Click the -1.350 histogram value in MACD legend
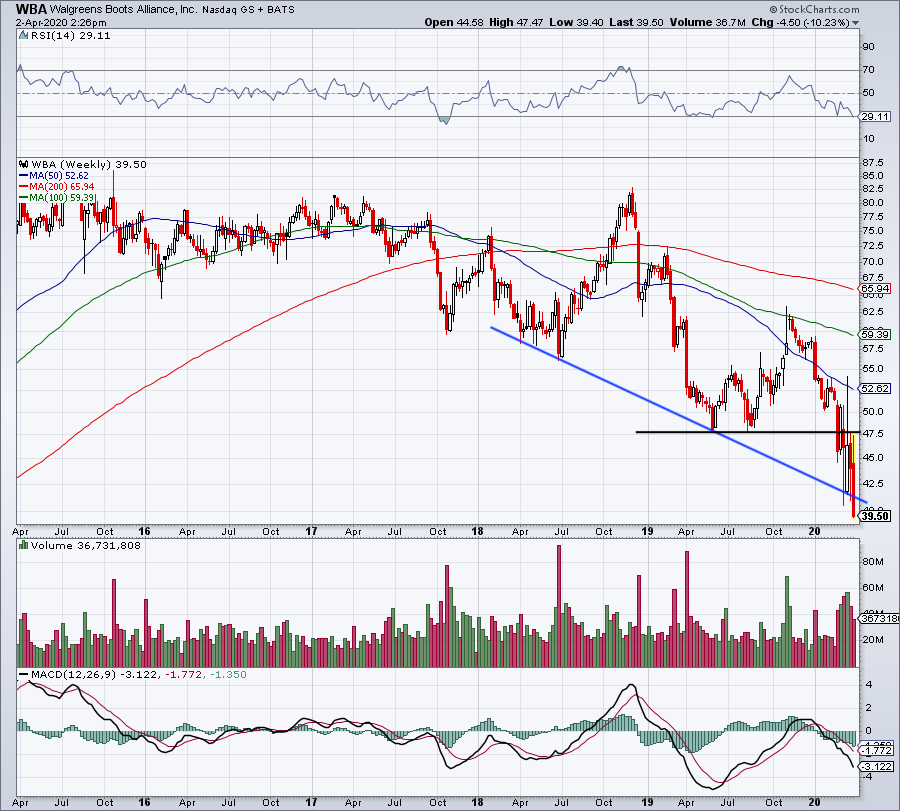 pos(228,674)
